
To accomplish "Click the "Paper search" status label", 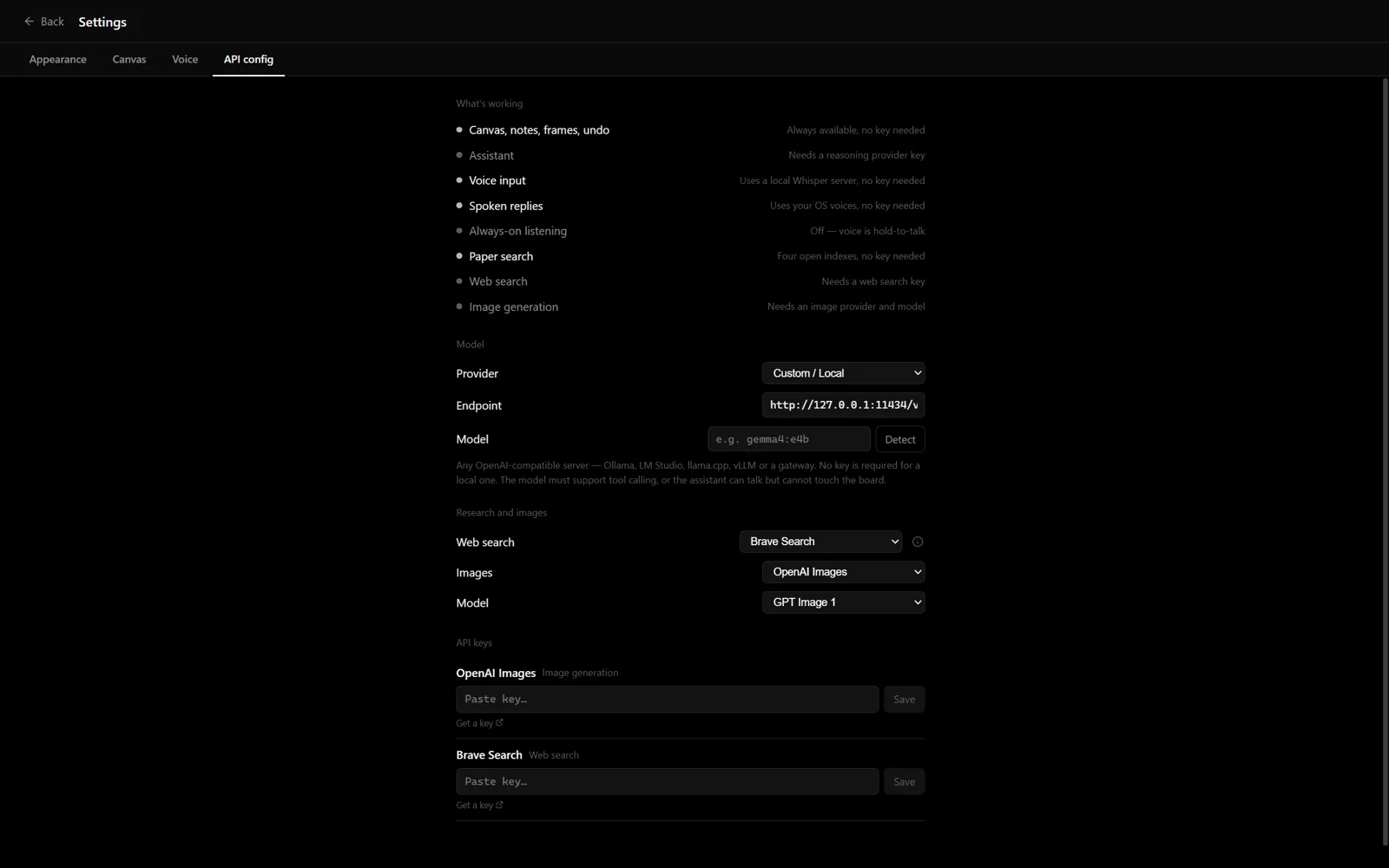I will tap(501, 256).
